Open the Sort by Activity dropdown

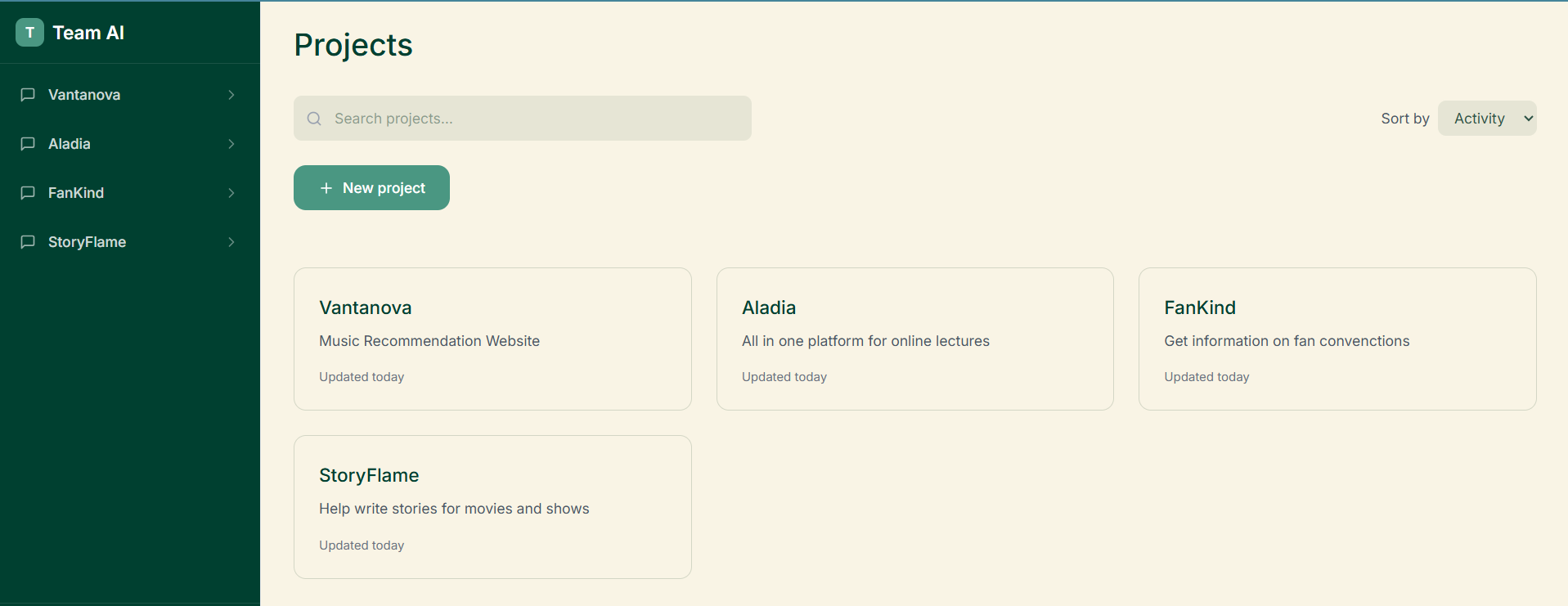pyautogui.click(x=1487, y=119)
